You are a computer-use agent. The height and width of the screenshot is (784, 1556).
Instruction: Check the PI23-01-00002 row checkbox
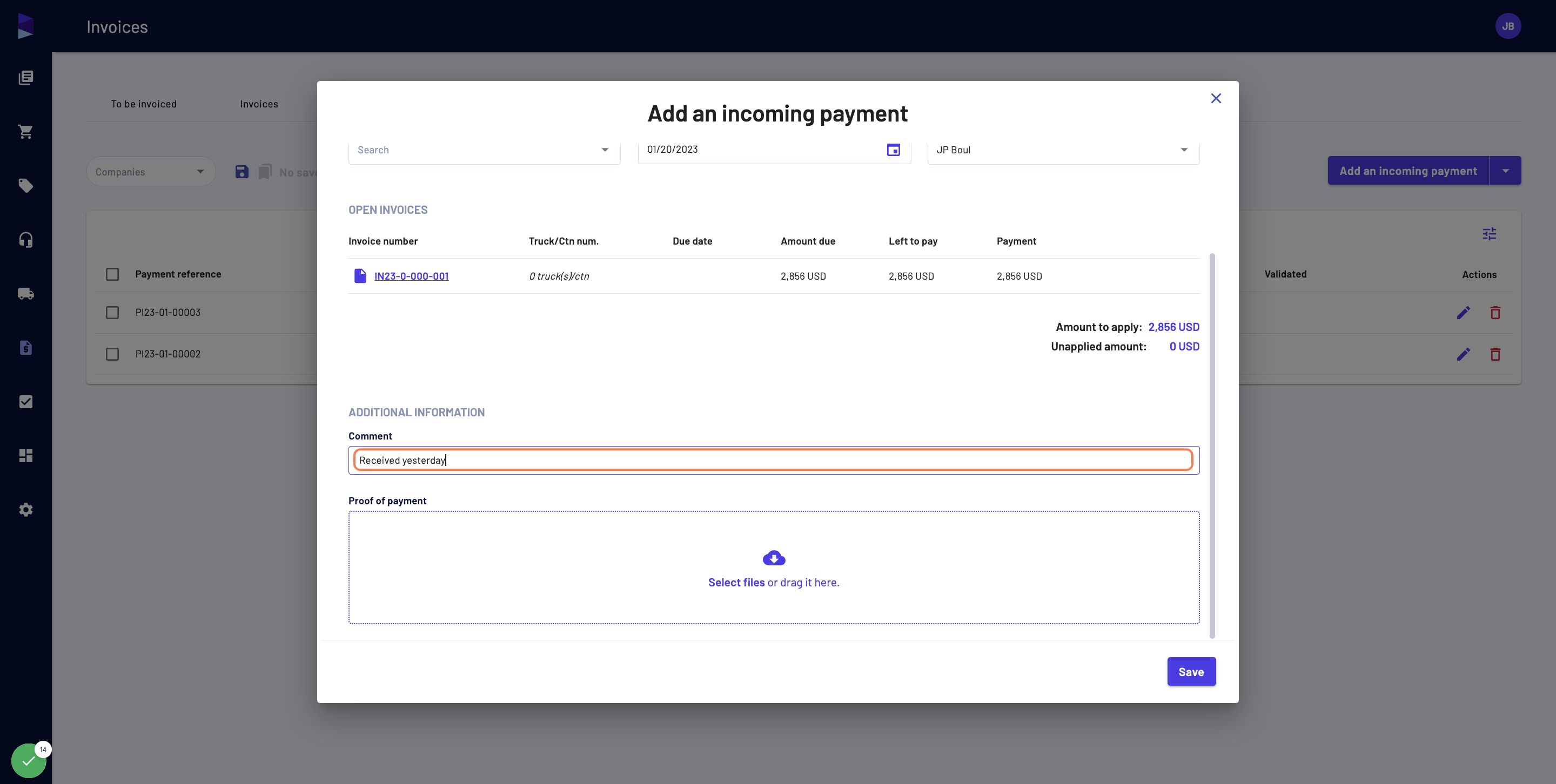click(x=112, y=354)
